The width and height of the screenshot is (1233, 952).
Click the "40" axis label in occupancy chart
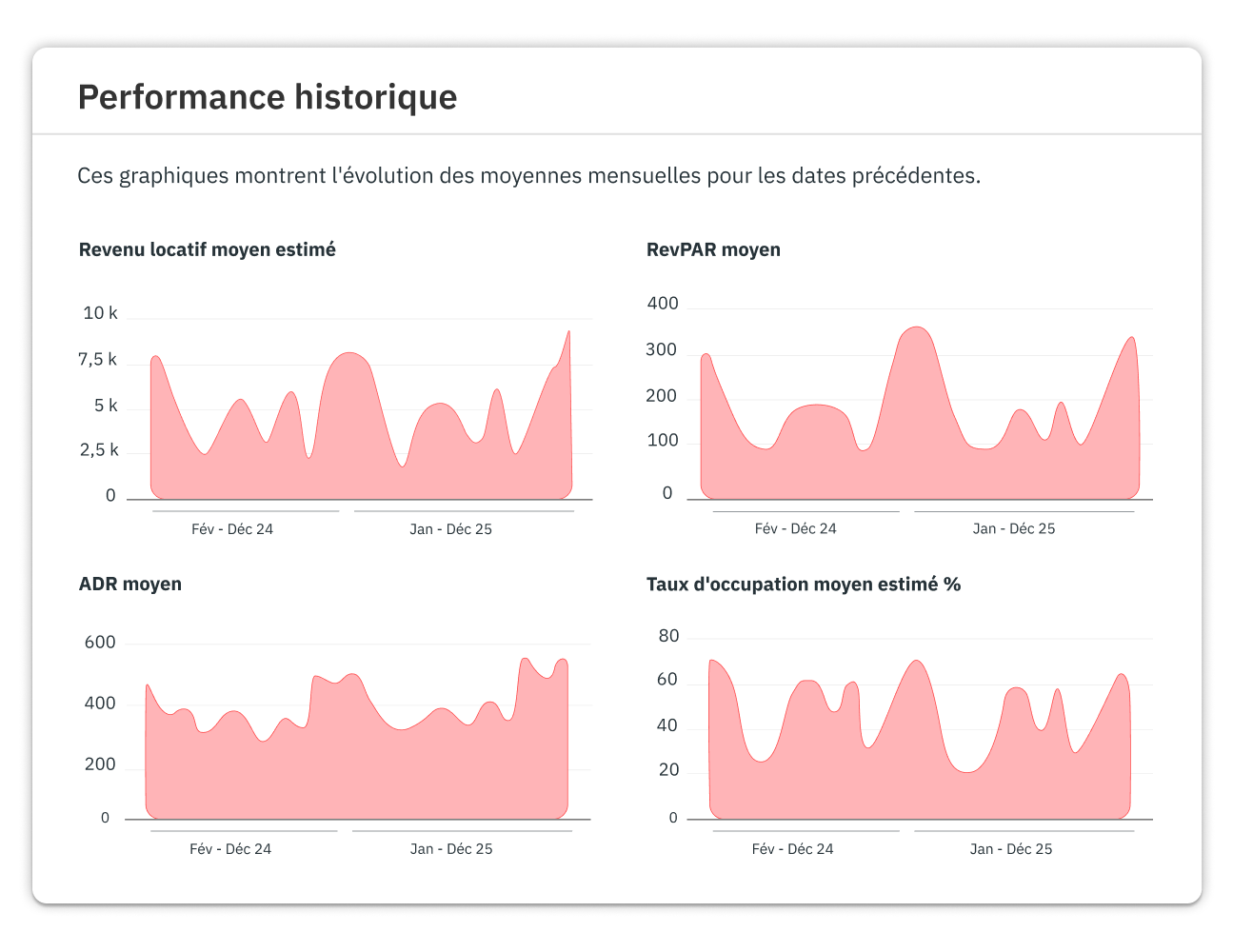(667, 725)
